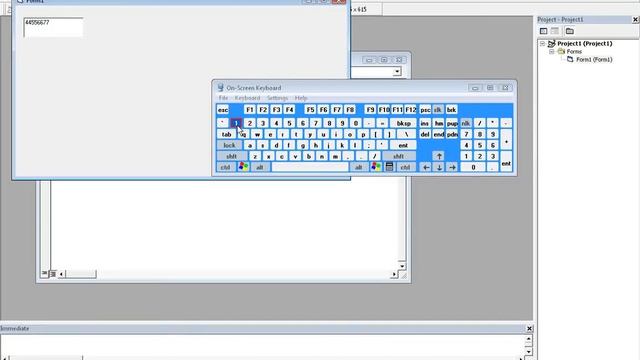
Task: Click the numeric keypad ent key
Action: pyautogui.click(x=506, y=162)
